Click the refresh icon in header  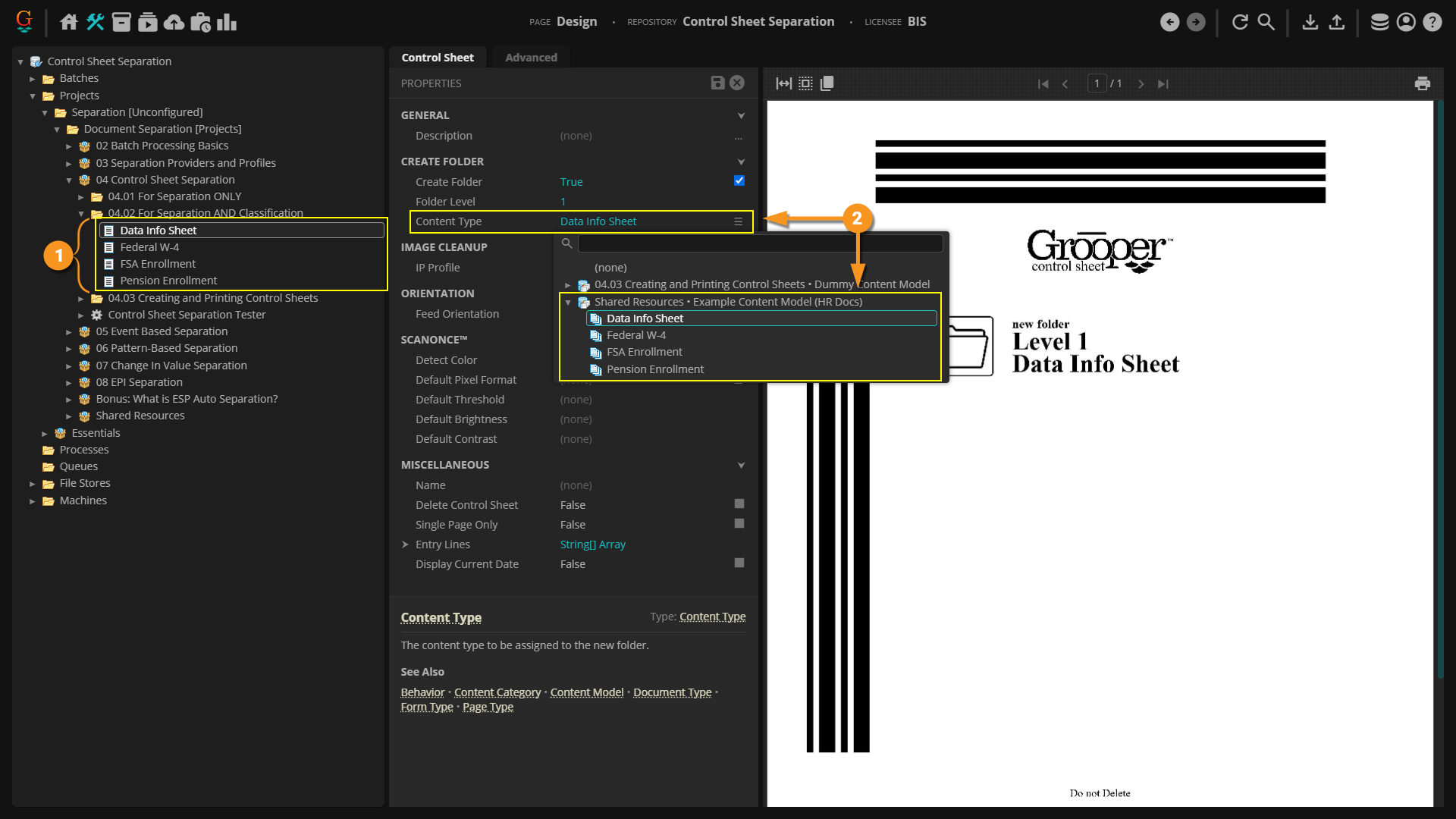[x=1240, y=22]
